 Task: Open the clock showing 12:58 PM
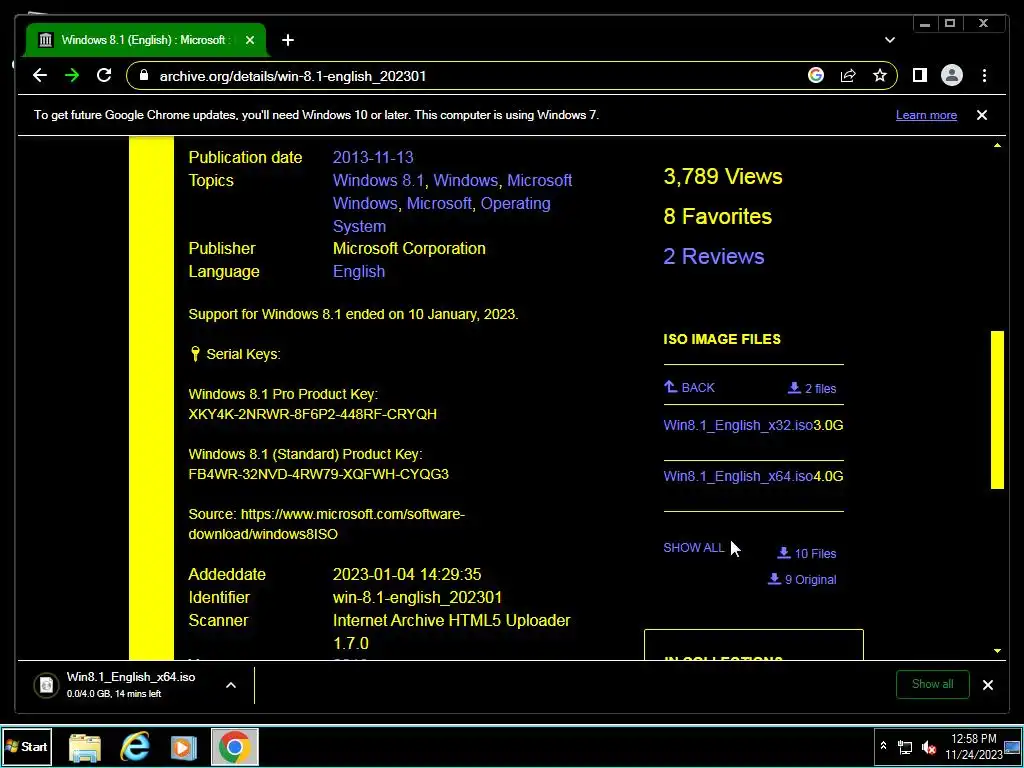974,746
